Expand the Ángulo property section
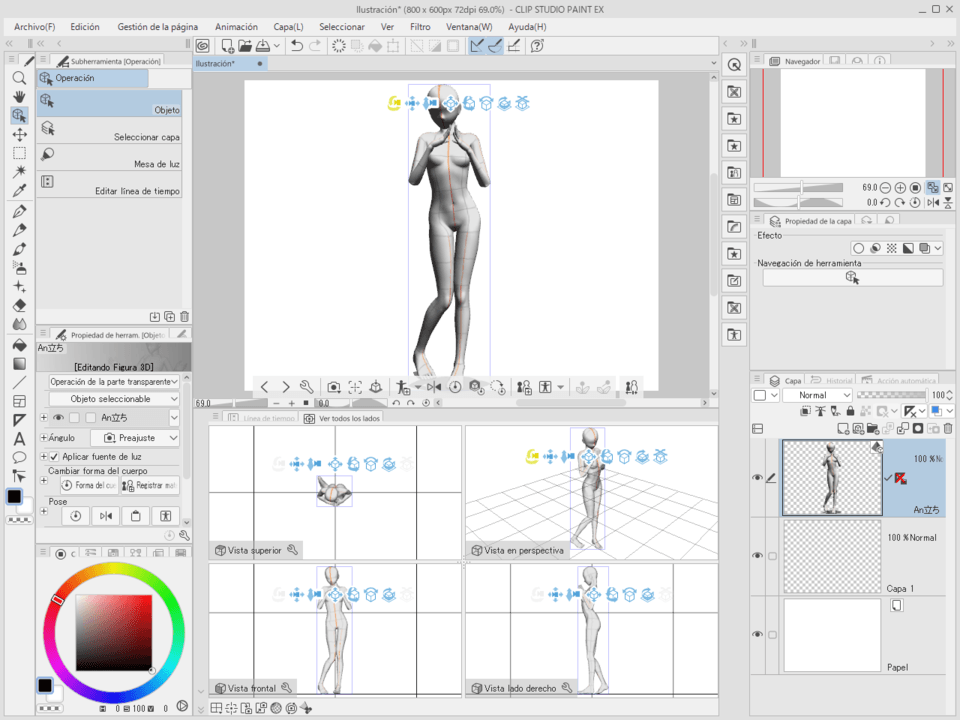The image size is (960, 720). click(43, 438)
